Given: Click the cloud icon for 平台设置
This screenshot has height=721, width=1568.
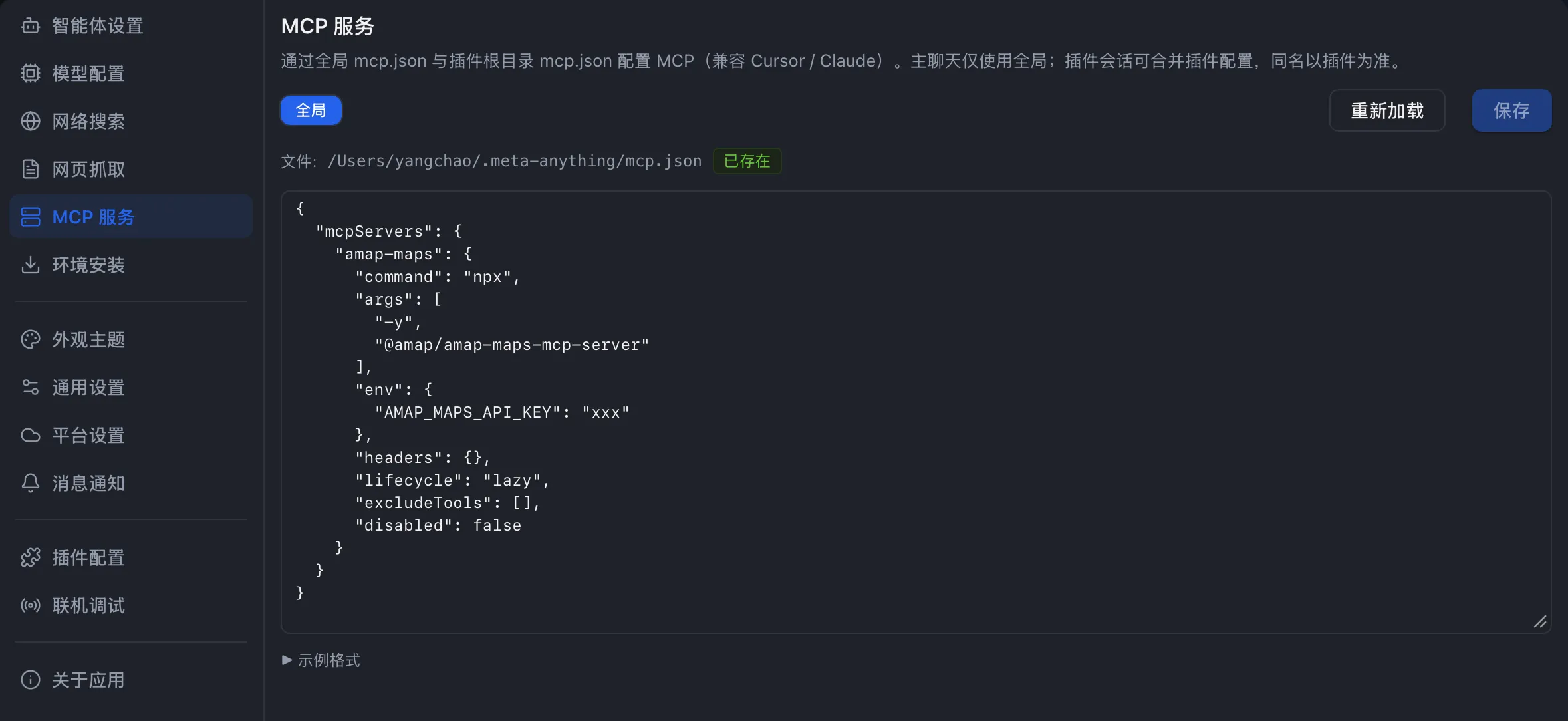Looking at the screenshot, I should coord(31,436).
